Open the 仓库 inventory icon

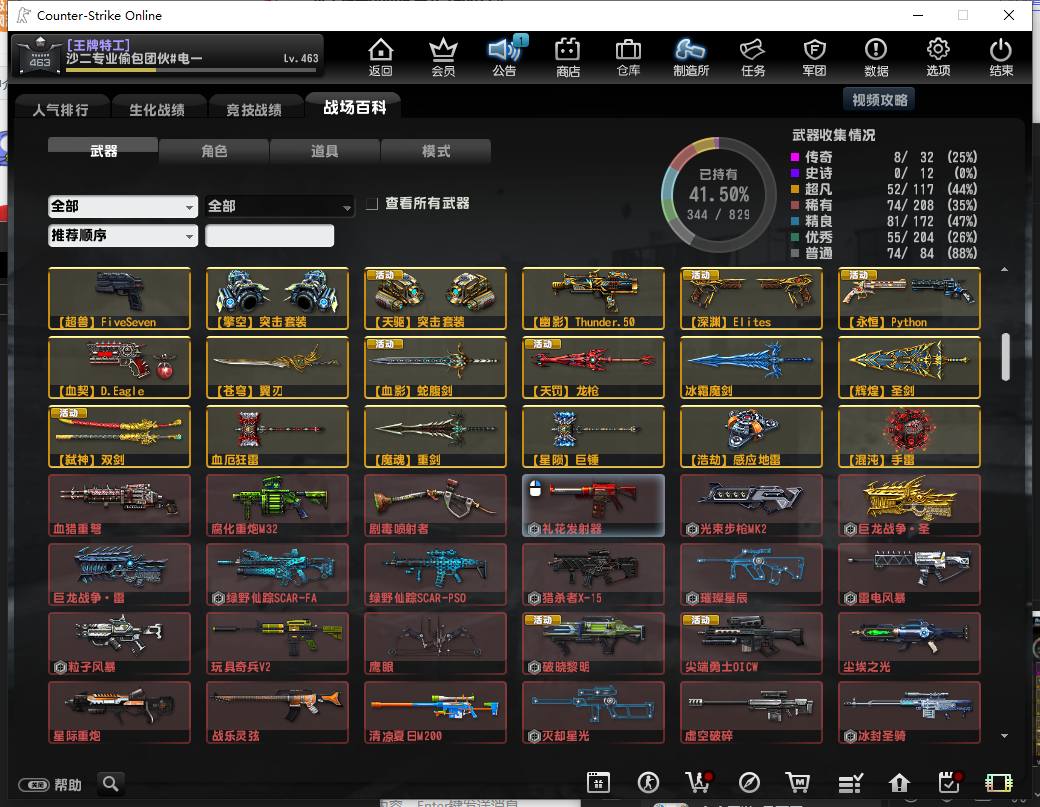pyautogui.click(x=628, y=56)
